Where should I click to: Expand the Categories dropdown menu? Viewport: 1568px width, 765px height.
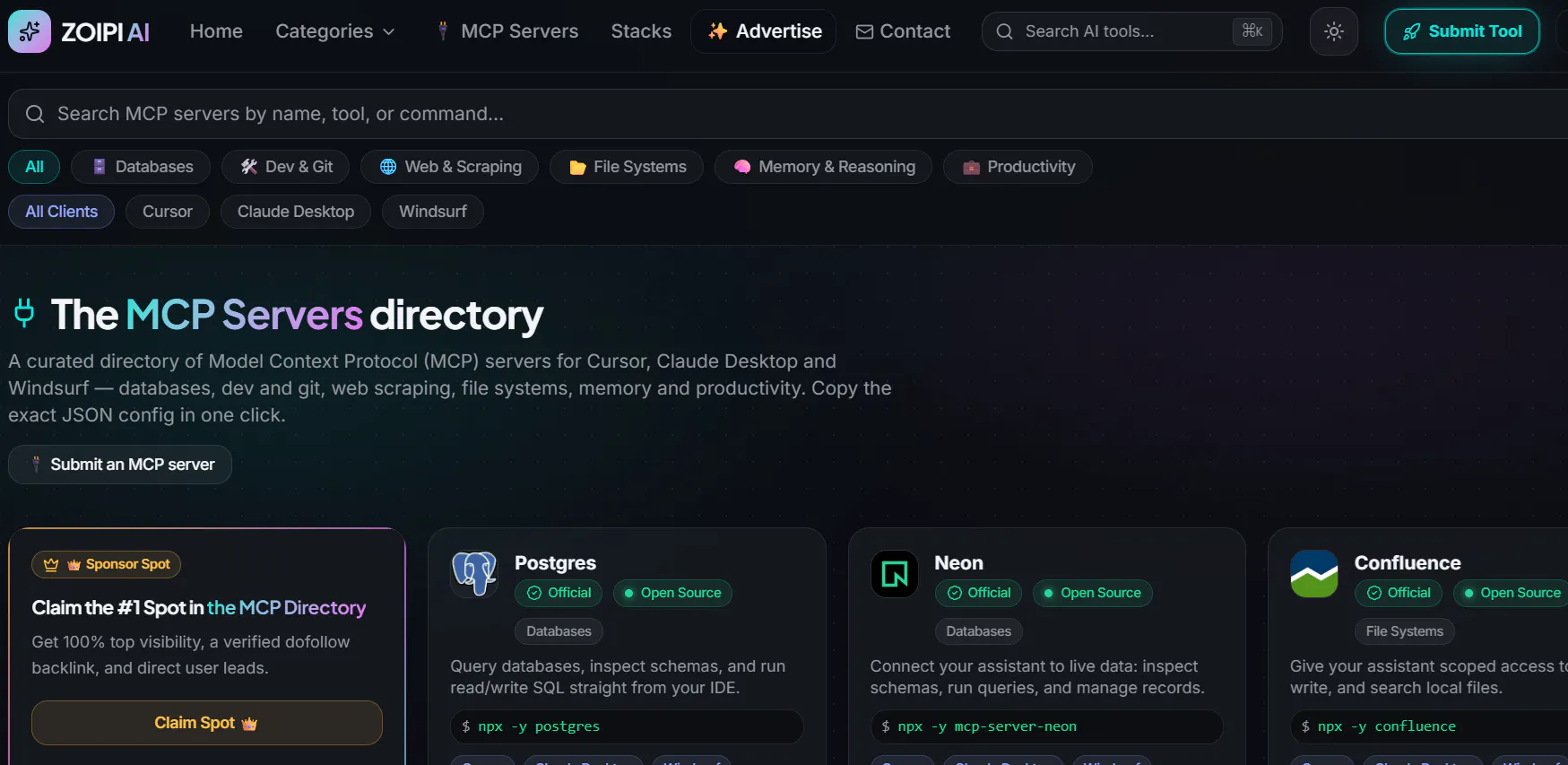(x=334, y=31)
